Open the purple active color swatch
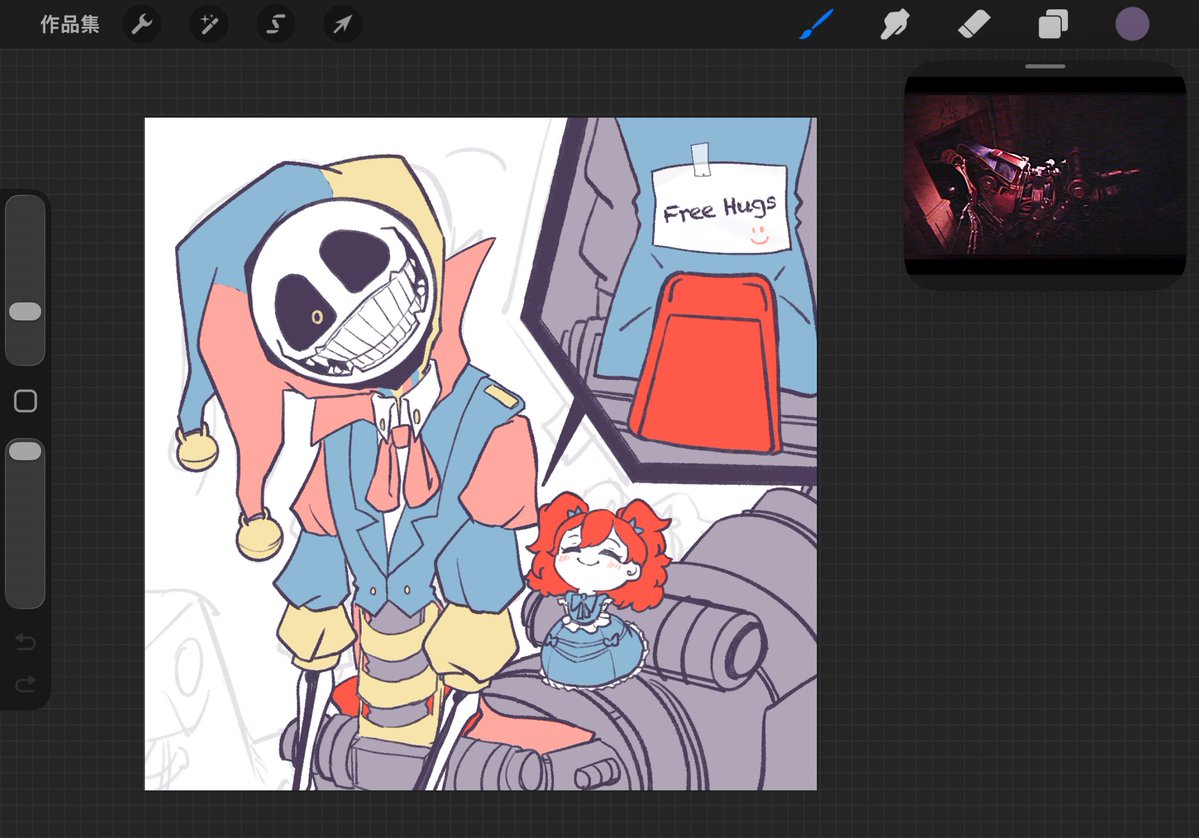Screen dimensions: 1199x838 (x=1132, y=24)
